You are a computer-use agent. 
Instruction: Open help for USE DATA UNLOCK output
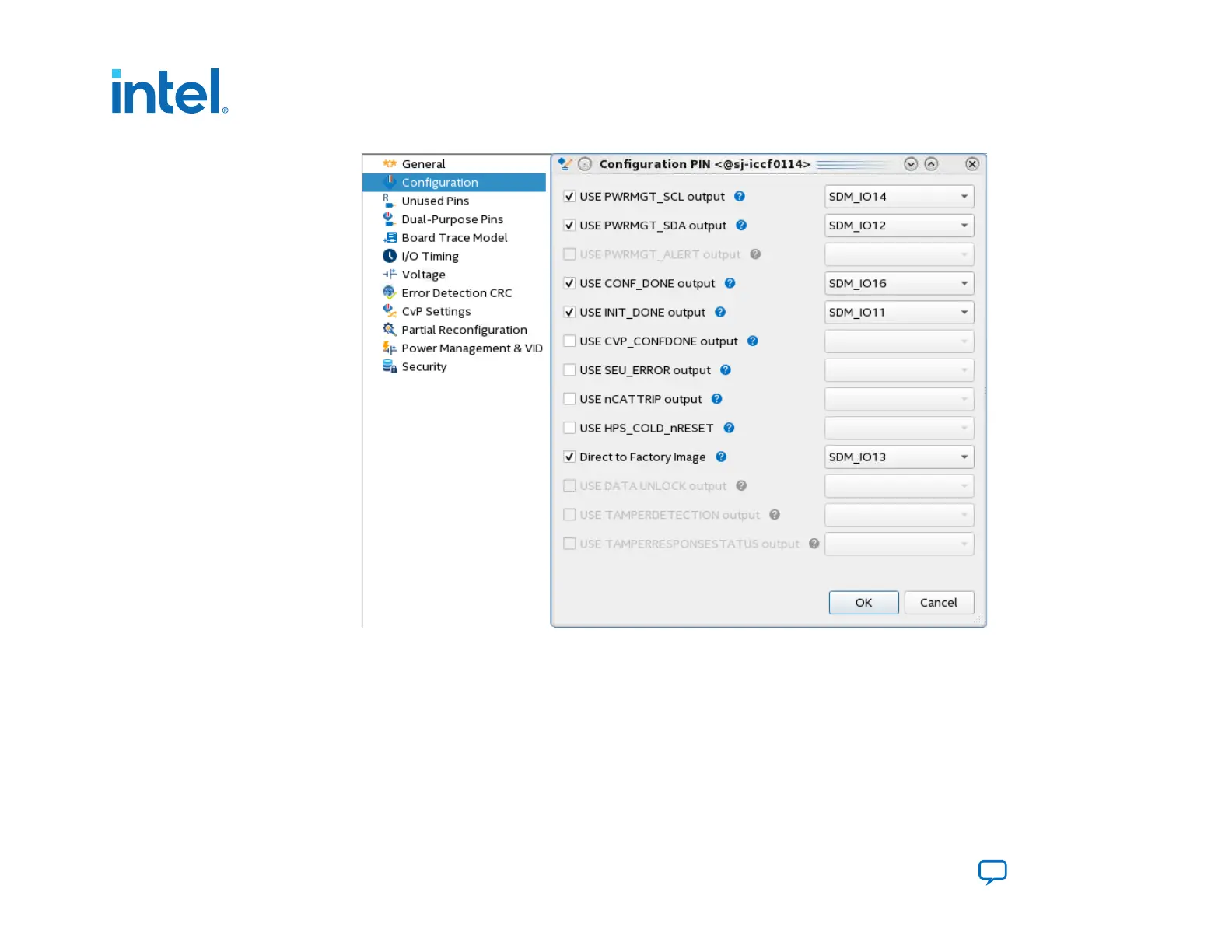[741, 485]
